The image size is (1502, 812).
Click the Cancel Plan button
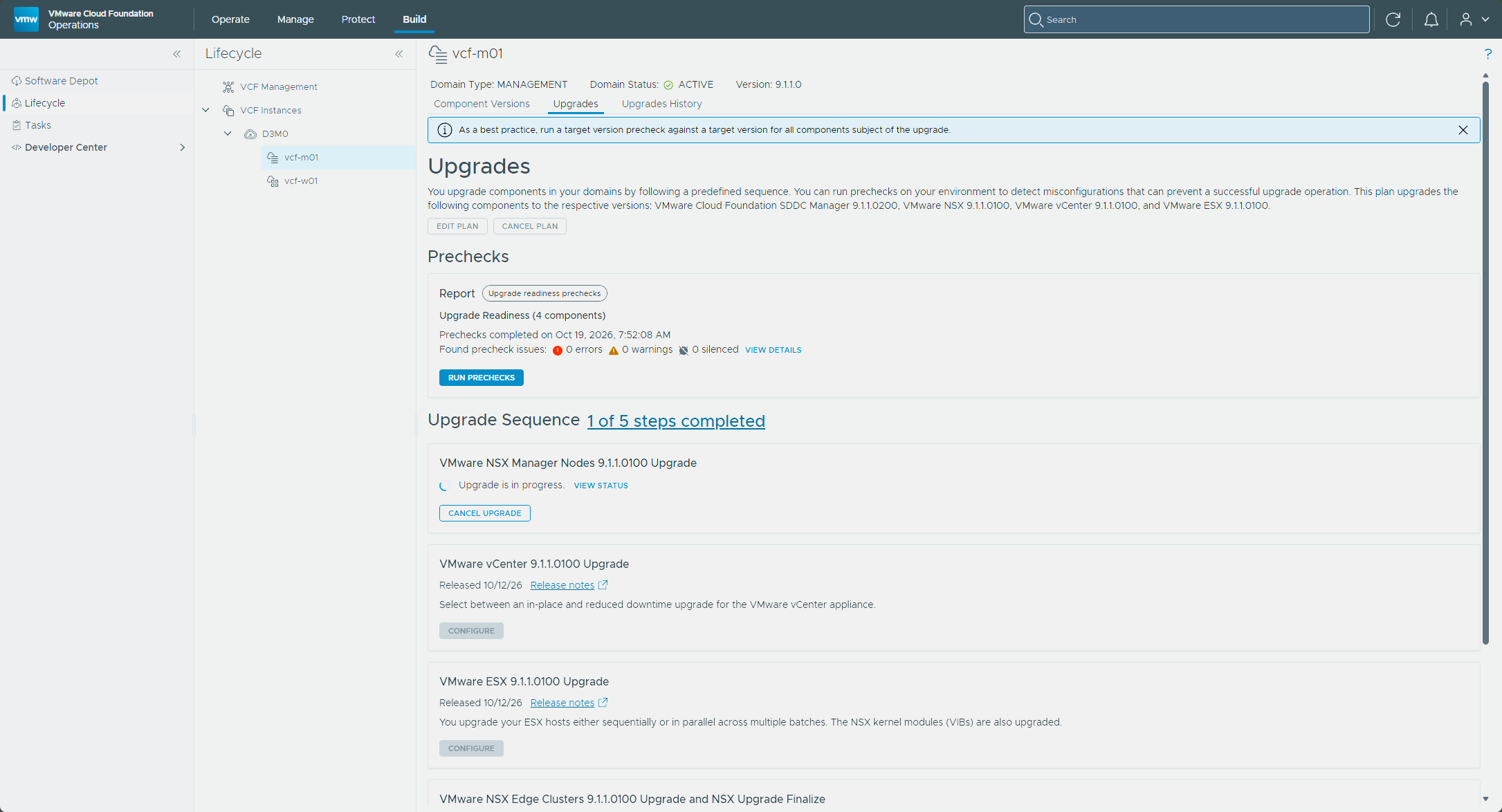[530, 226]
